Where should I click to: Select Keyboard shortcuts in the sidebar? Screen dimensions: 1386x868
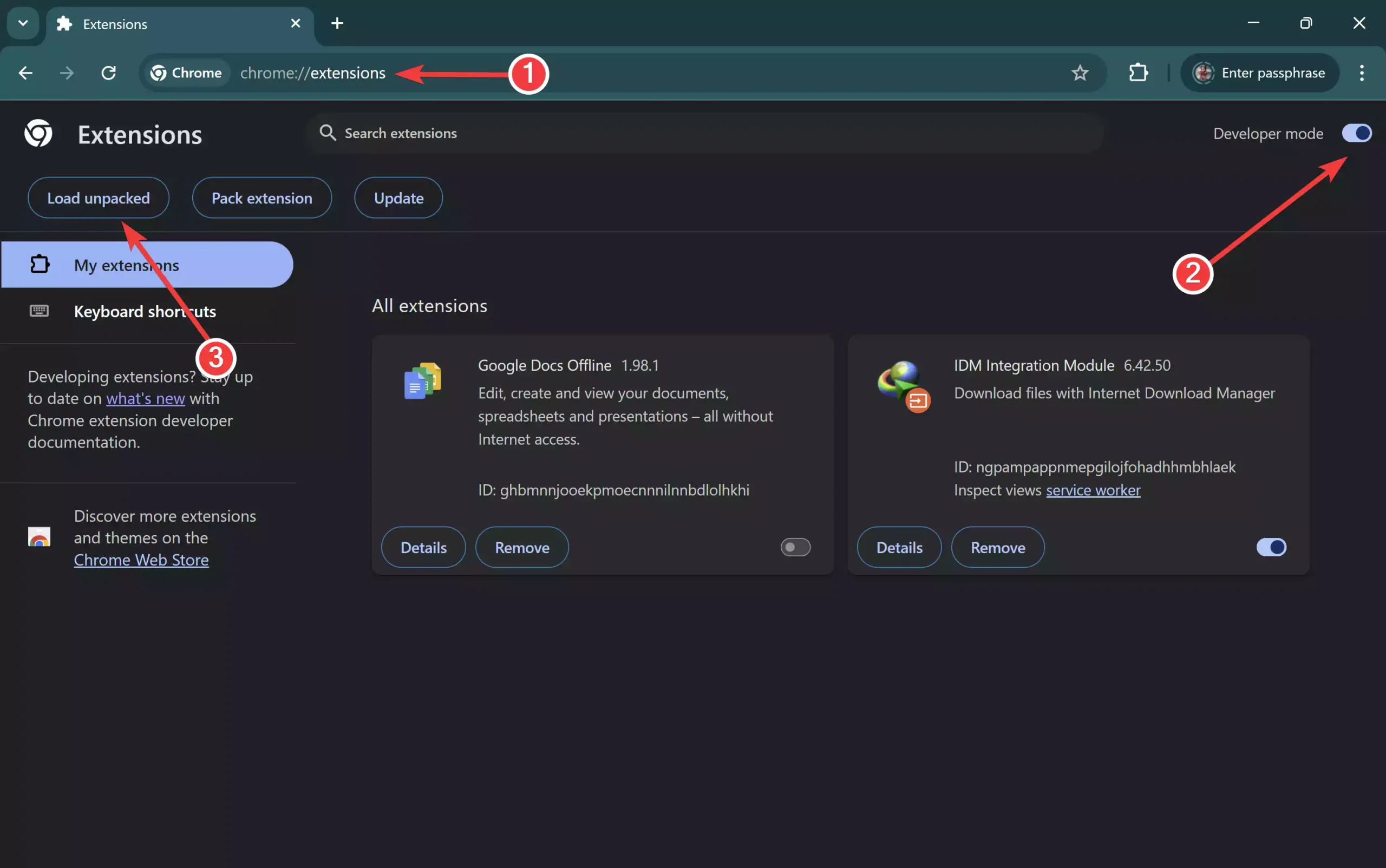144,311
